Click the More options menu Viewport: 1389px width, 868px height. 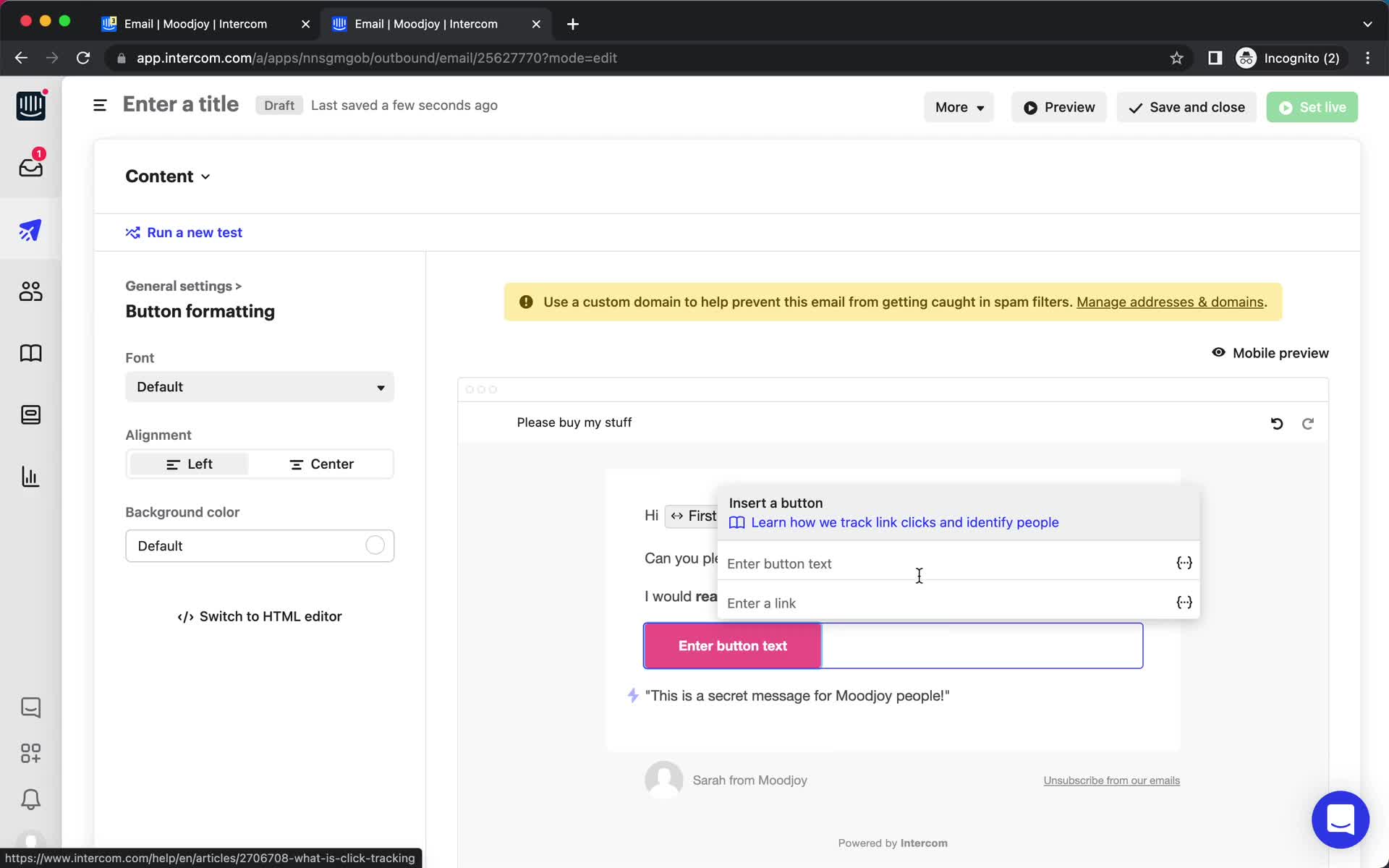tap(958, 107)
